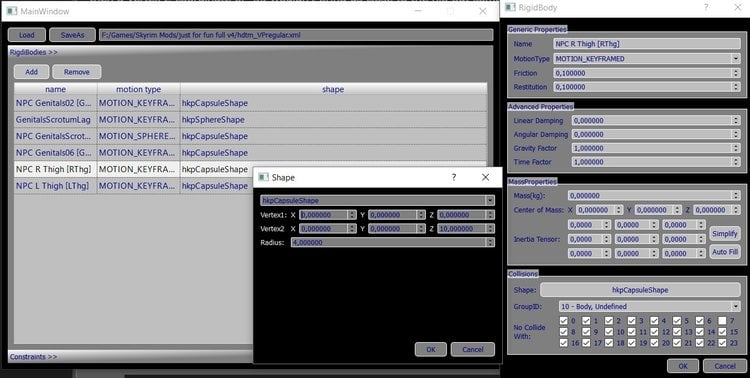Click the Friction spinner arrows
This screenshot has height=378, width=750.
(737, 73)
